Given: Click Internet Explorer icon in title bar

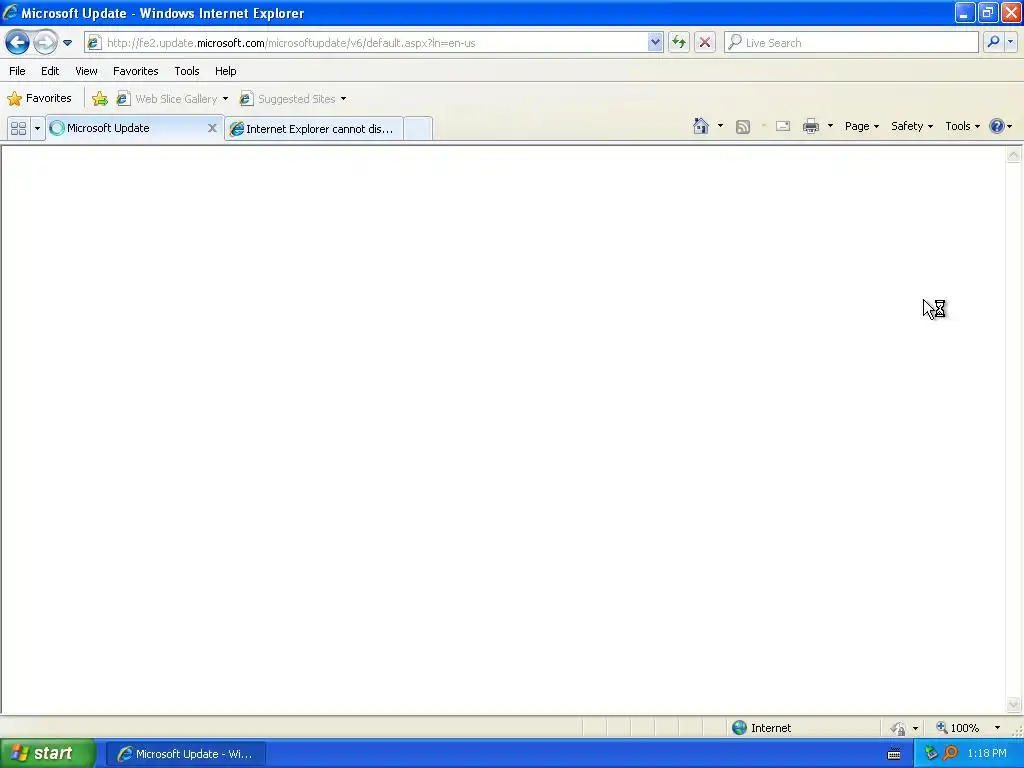Looking at the screenshot, I should tap(10, 12).
